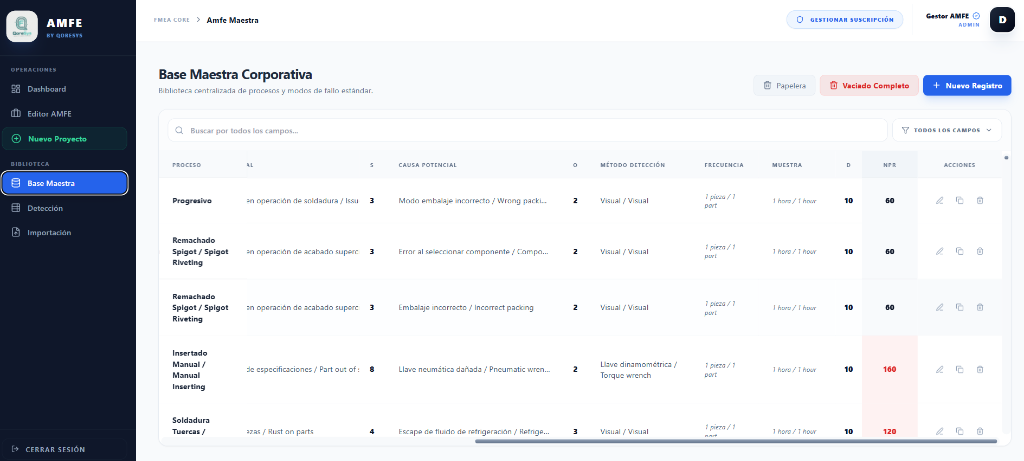
Task: Click the trash icon in the NPR 120 row
Action: click(x=979, y=431)
